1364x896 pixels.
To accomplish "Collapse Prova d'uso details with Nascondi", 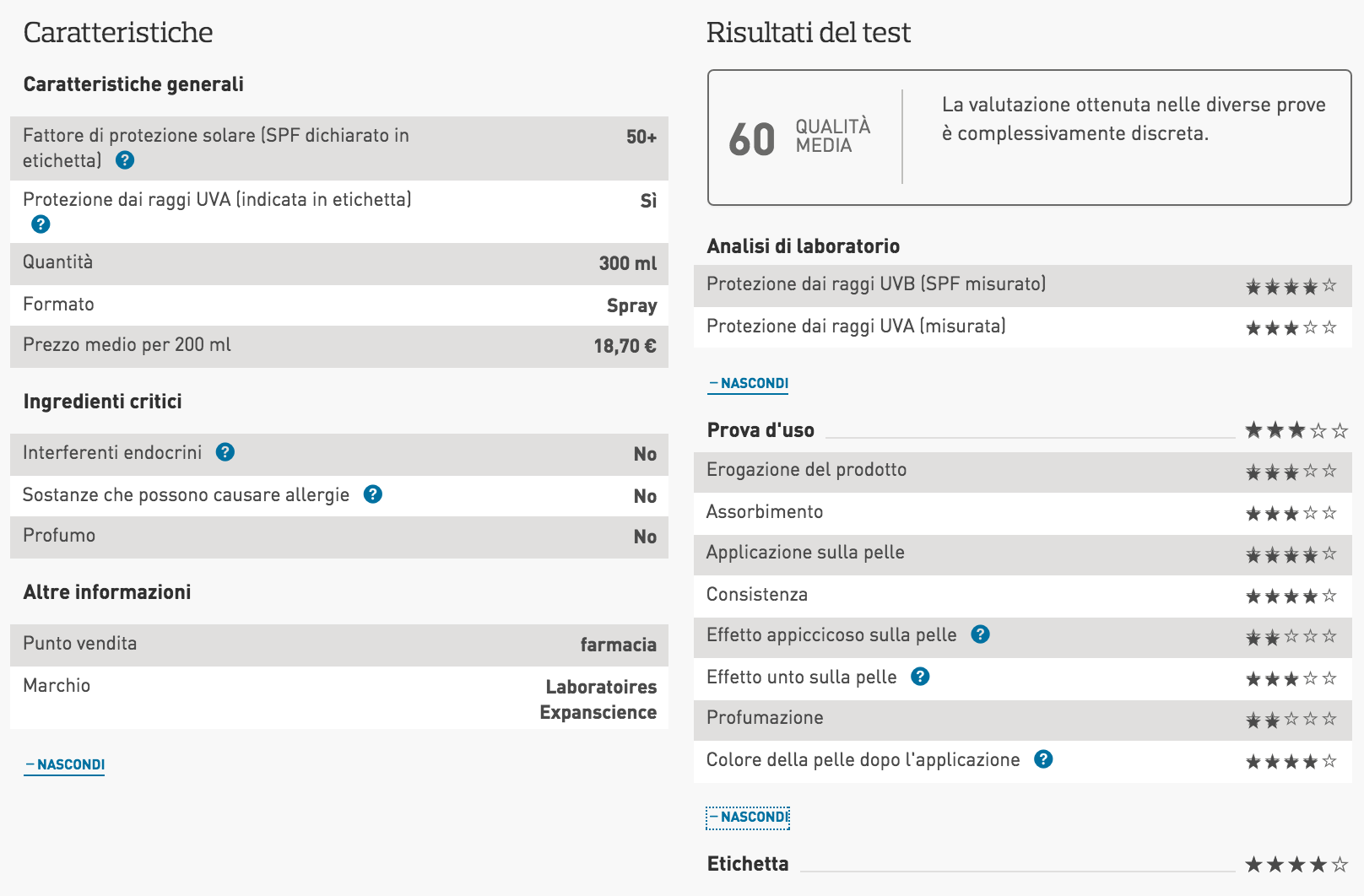I will coord(748,817).
